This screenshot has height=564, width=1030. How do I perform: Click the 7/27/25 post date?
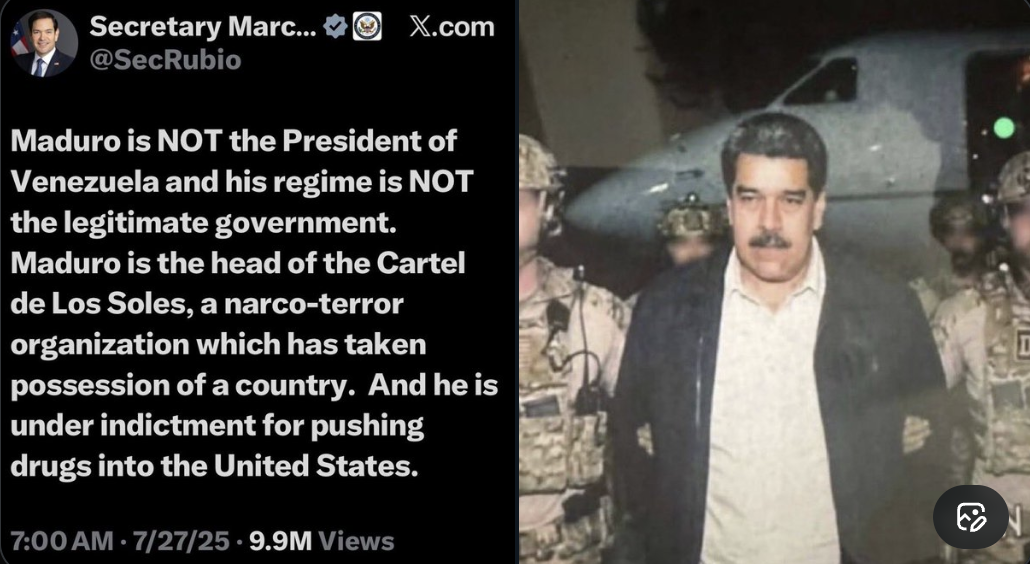point(181,542)
